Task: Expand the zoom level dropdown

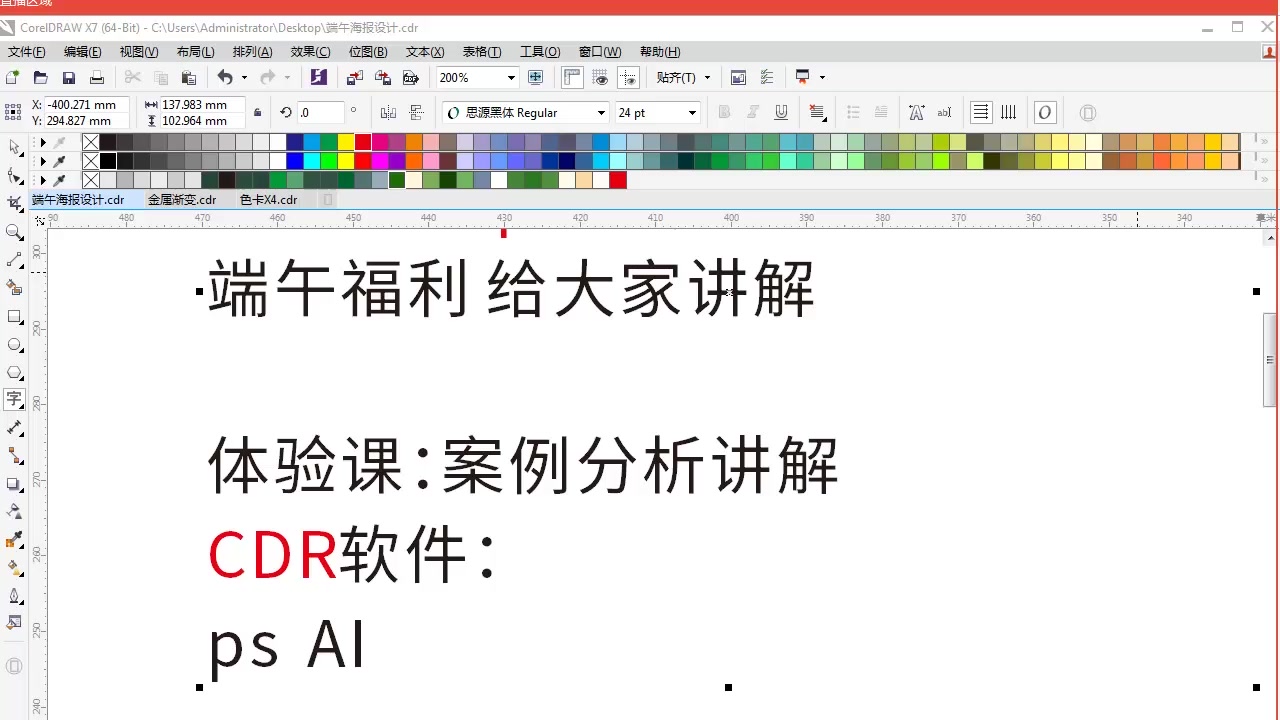Action: pyautogui.click(x=510, y=77)
